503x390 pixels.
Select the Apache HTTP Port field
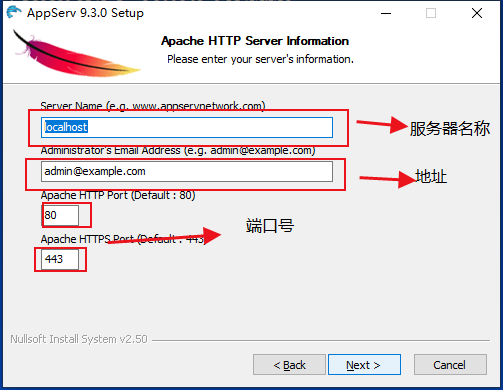point(60,215)
